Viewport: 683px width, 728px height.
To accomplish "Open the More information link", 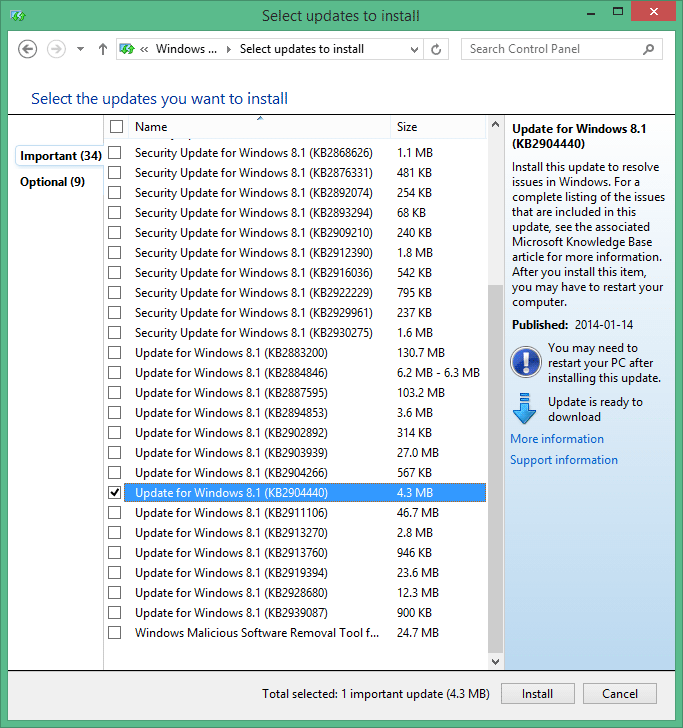I will pos(557,439).
